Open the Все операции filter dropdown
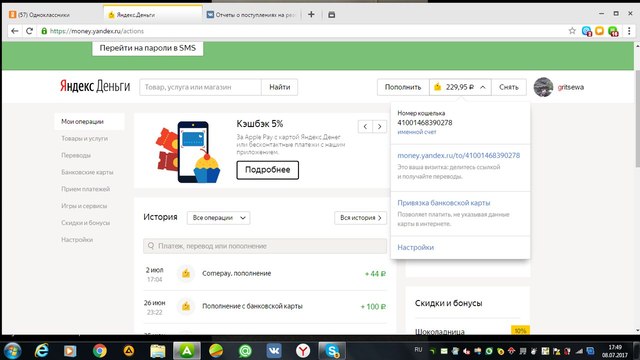This screenshot has height=360, width=640. 218,218
